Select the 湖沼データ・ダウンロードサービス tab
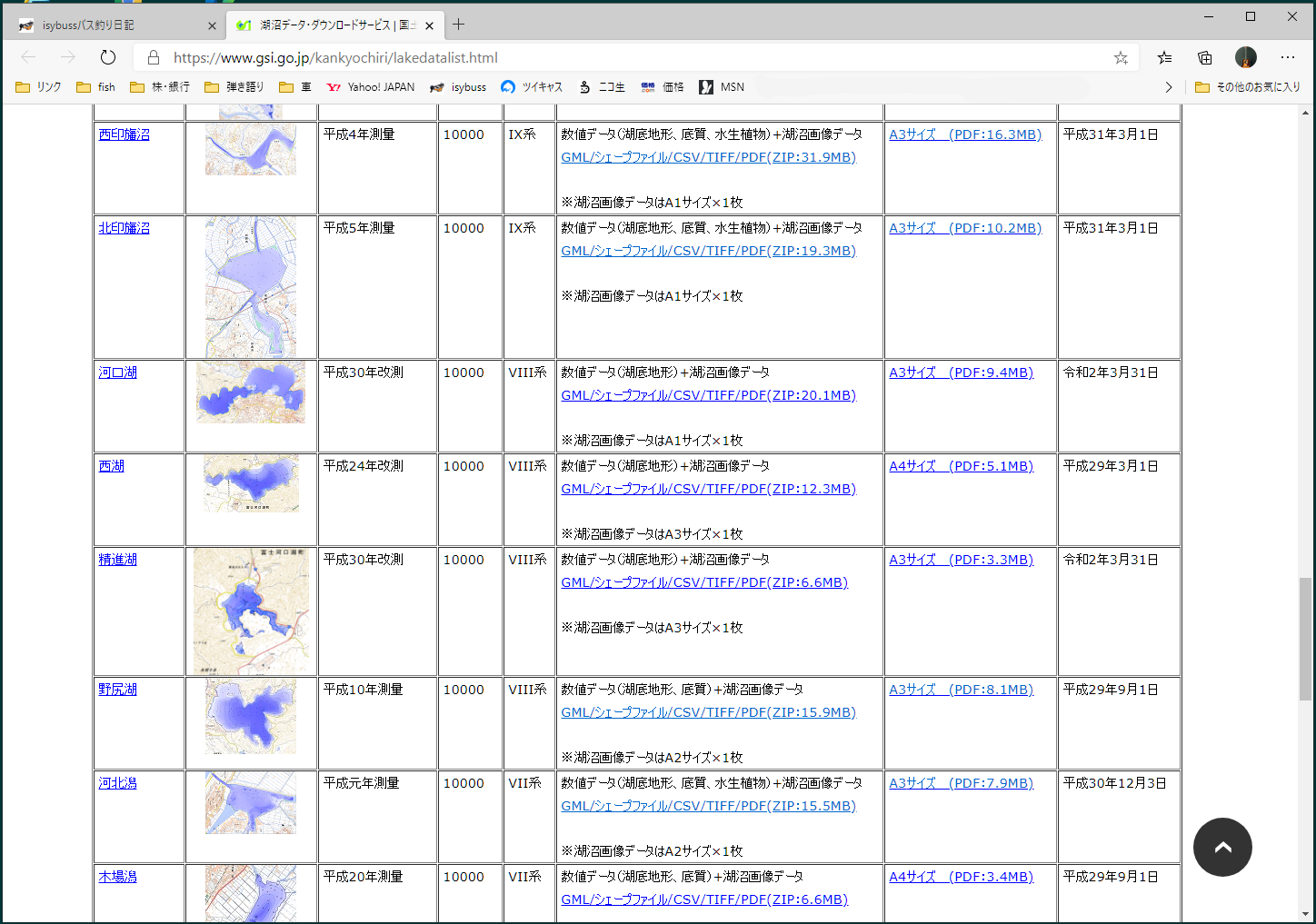1316x924 pixels. pyautogui.click(x=335, y=25)
